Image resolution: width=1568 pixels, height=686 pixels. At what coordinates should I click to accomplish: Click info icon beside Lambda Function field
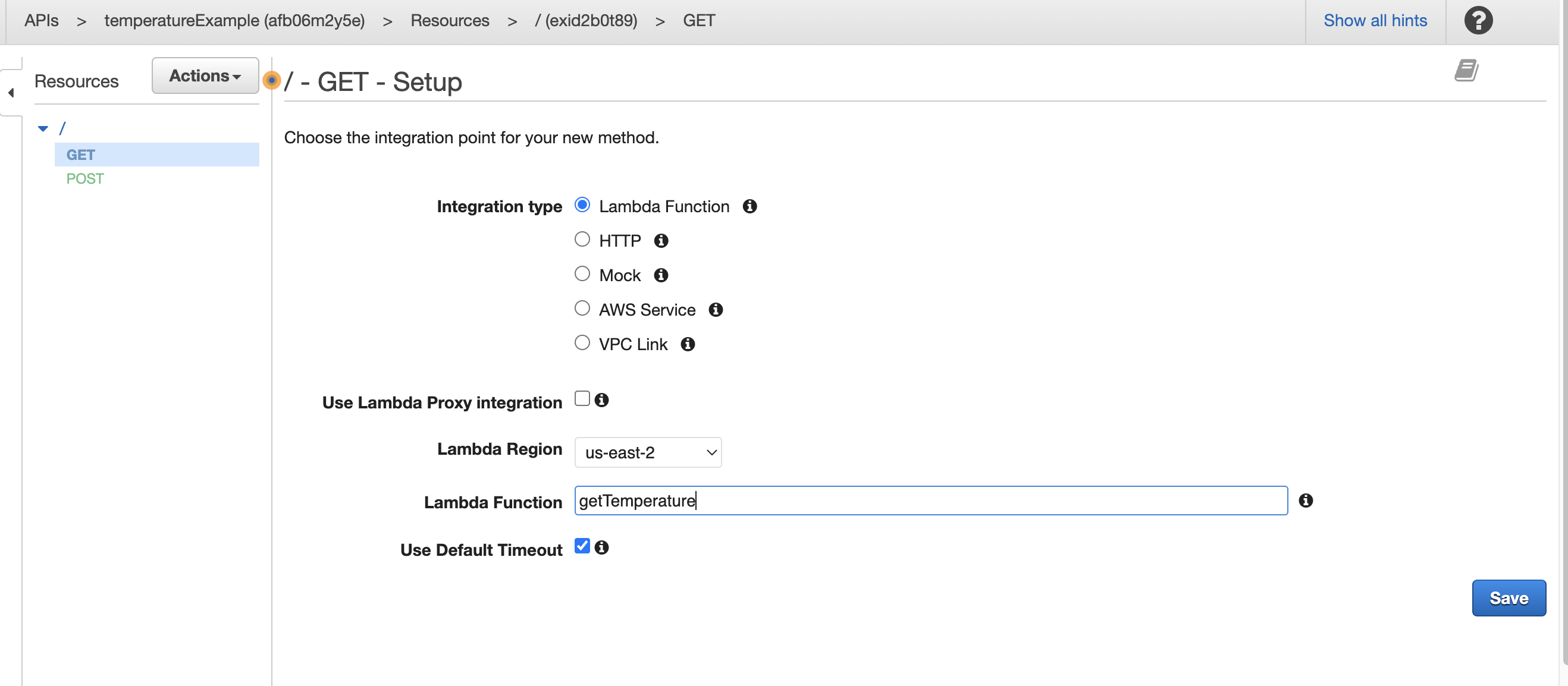click(x=1306, y=501)
